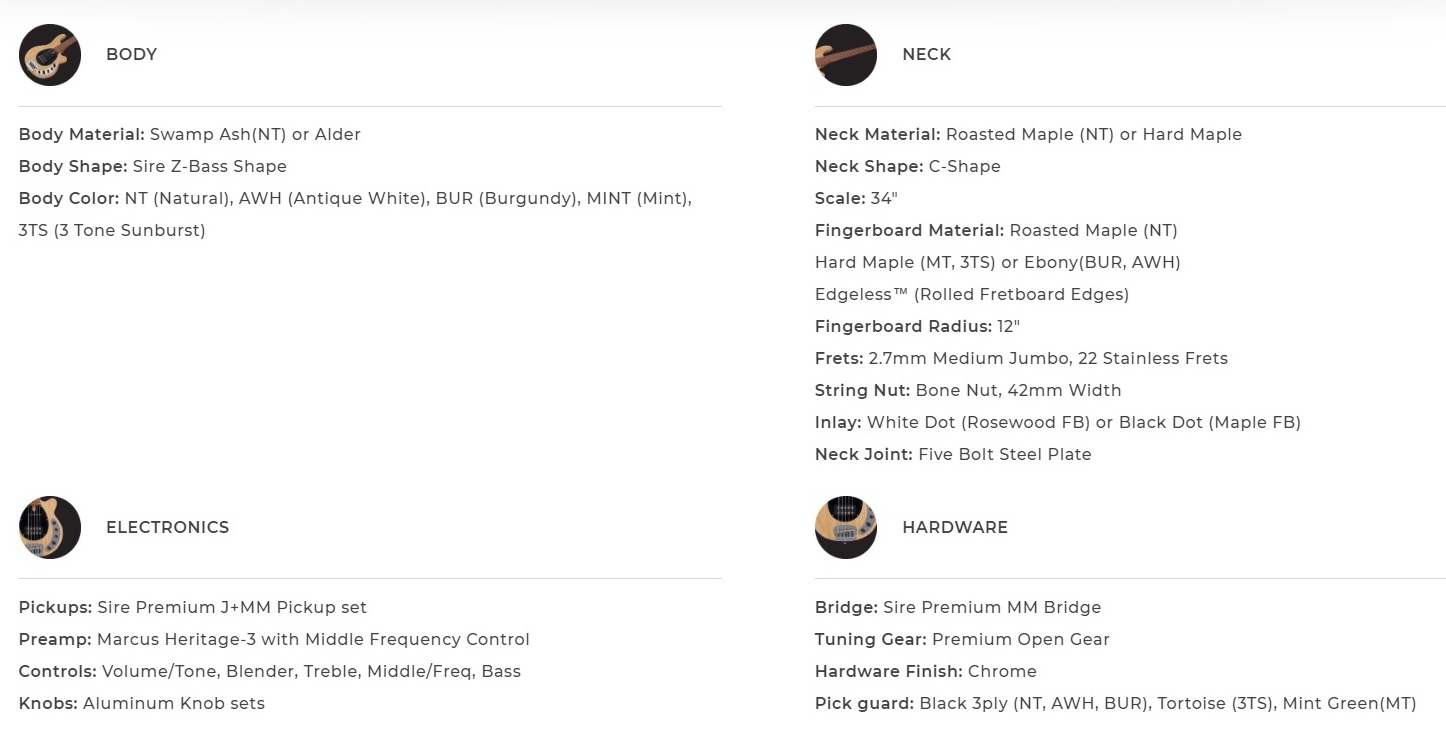Viewport: 1446px width, 731px height.
Task: Select the HARDWARE section heading
Action: click(955, 527)
